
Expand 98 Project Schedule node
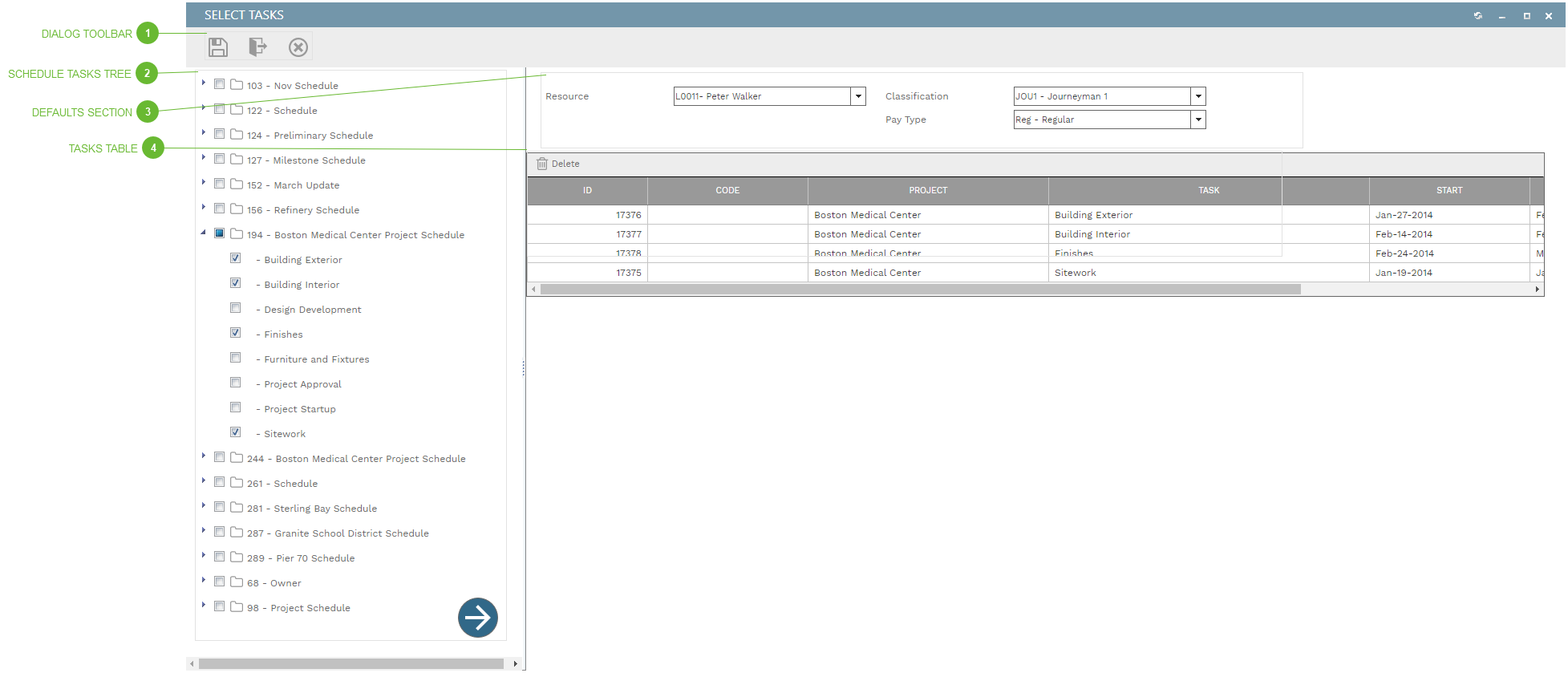[204, 605]
